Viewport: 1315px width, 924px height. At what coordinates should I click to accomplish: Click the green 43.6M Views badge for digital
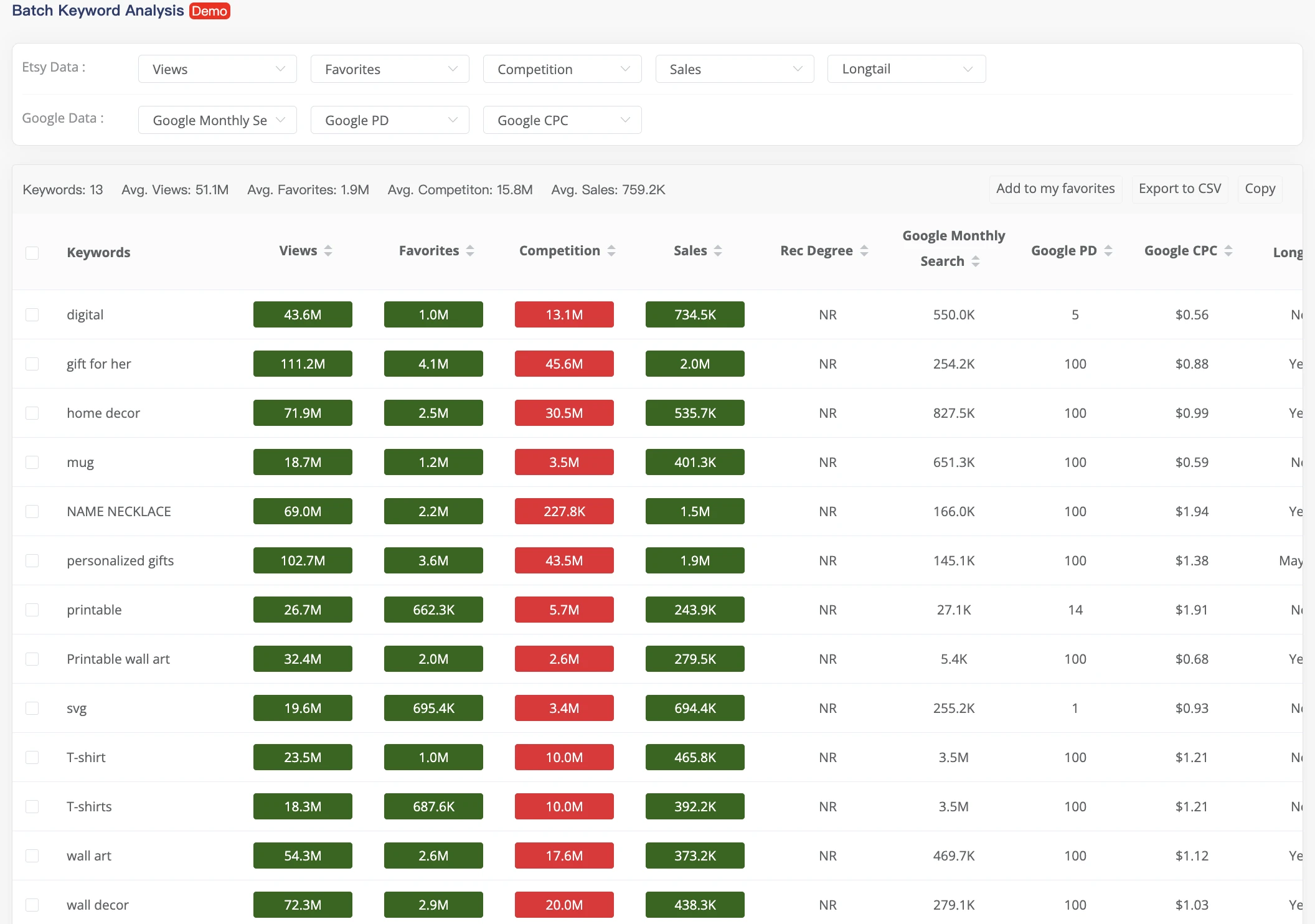[303, 314]
